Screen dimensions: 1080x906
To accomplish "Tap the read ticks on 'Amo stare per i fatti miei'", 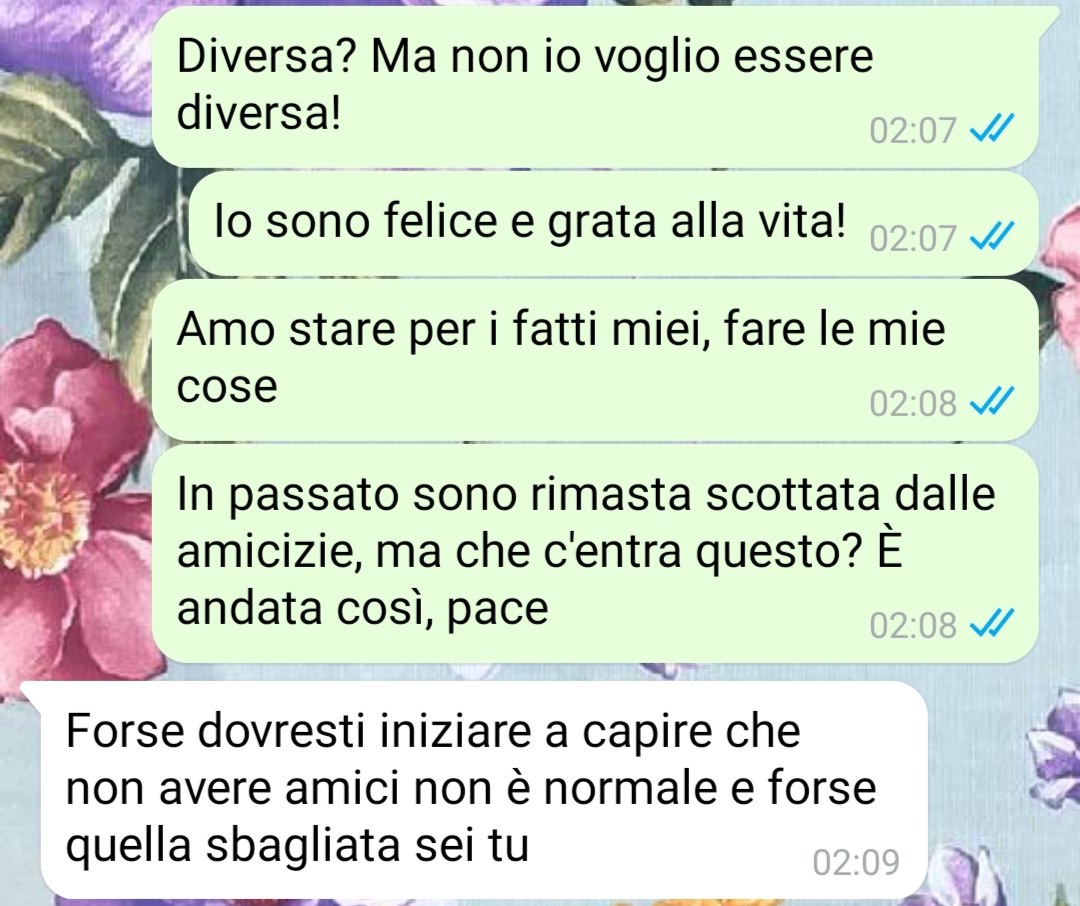I will click(x=991, y=402).
